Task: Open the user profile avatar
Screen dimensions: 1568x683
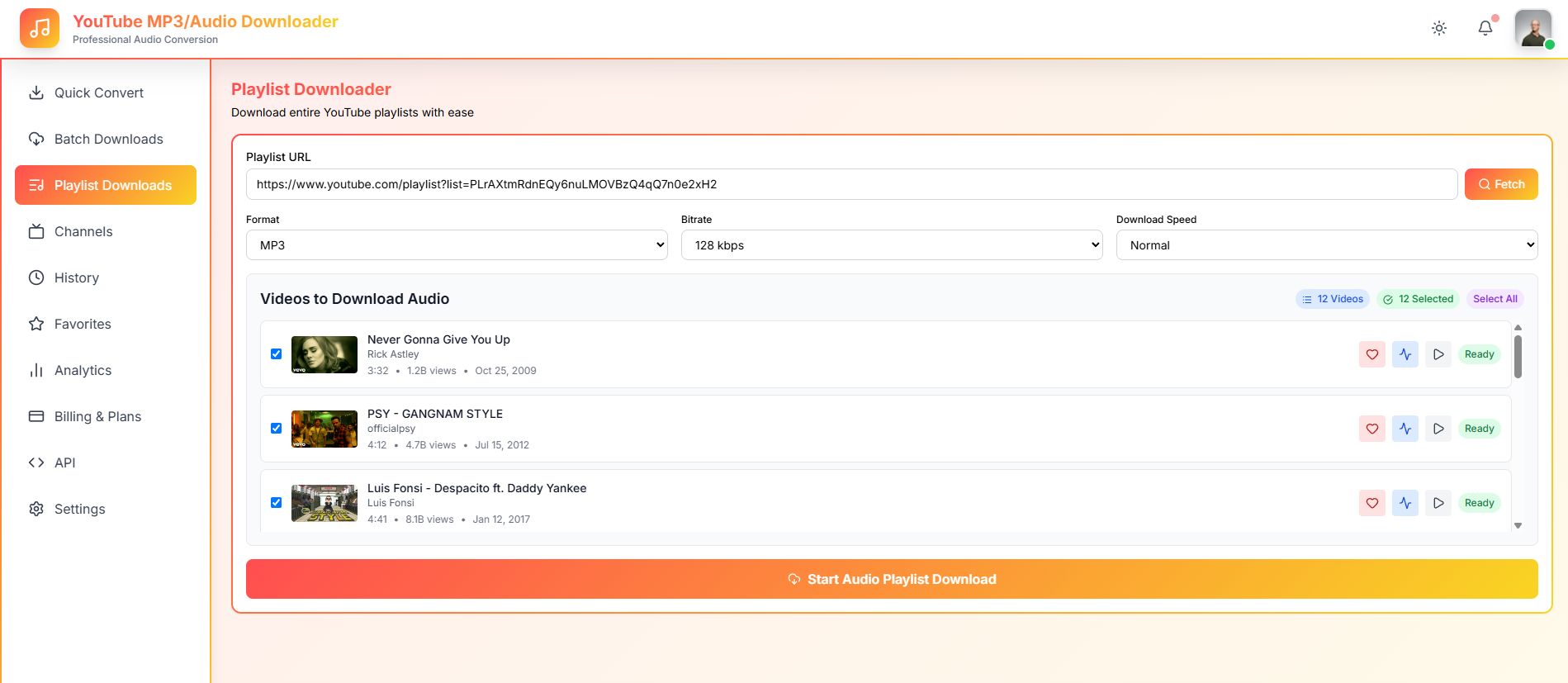Action: click(x=1533, y=28)
